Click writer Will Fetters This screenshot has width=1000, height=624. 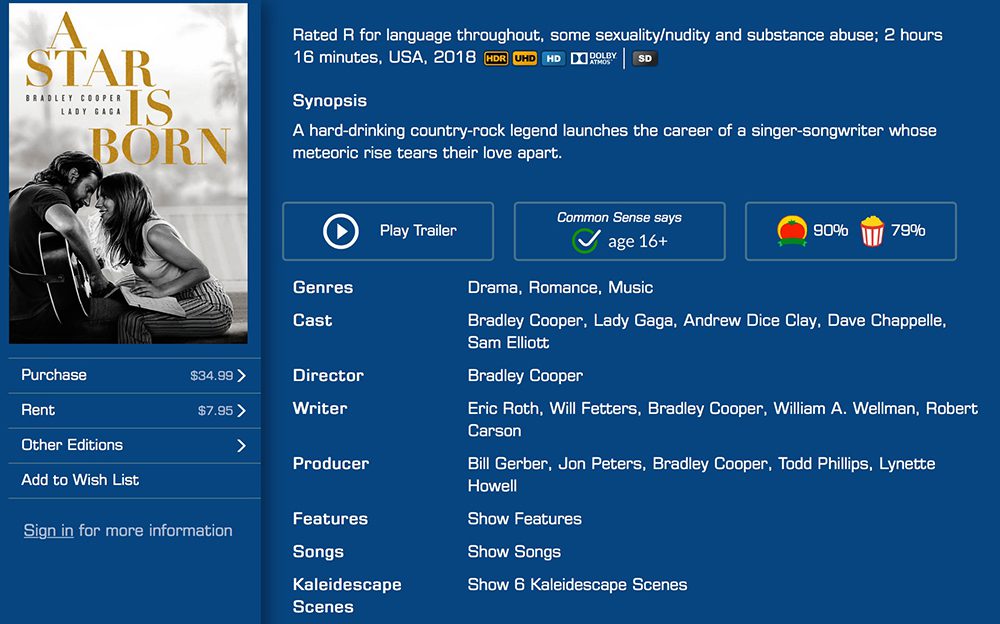[594, 408]
